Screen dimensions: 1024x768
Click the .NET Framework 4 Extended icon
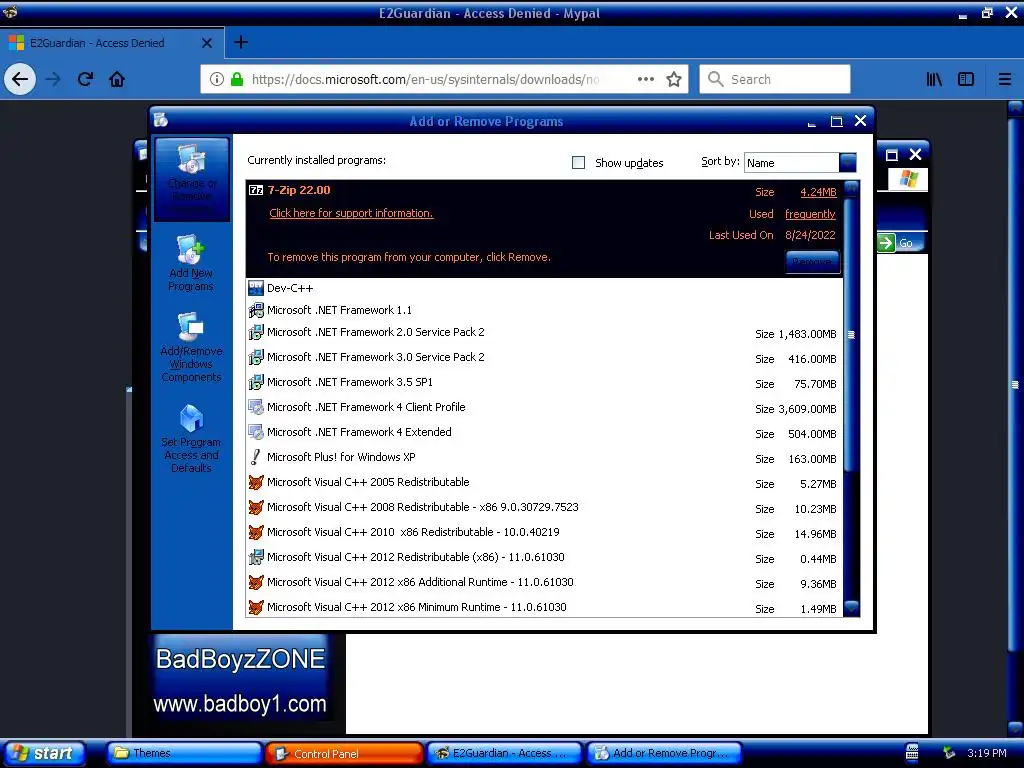coord(256,432)
